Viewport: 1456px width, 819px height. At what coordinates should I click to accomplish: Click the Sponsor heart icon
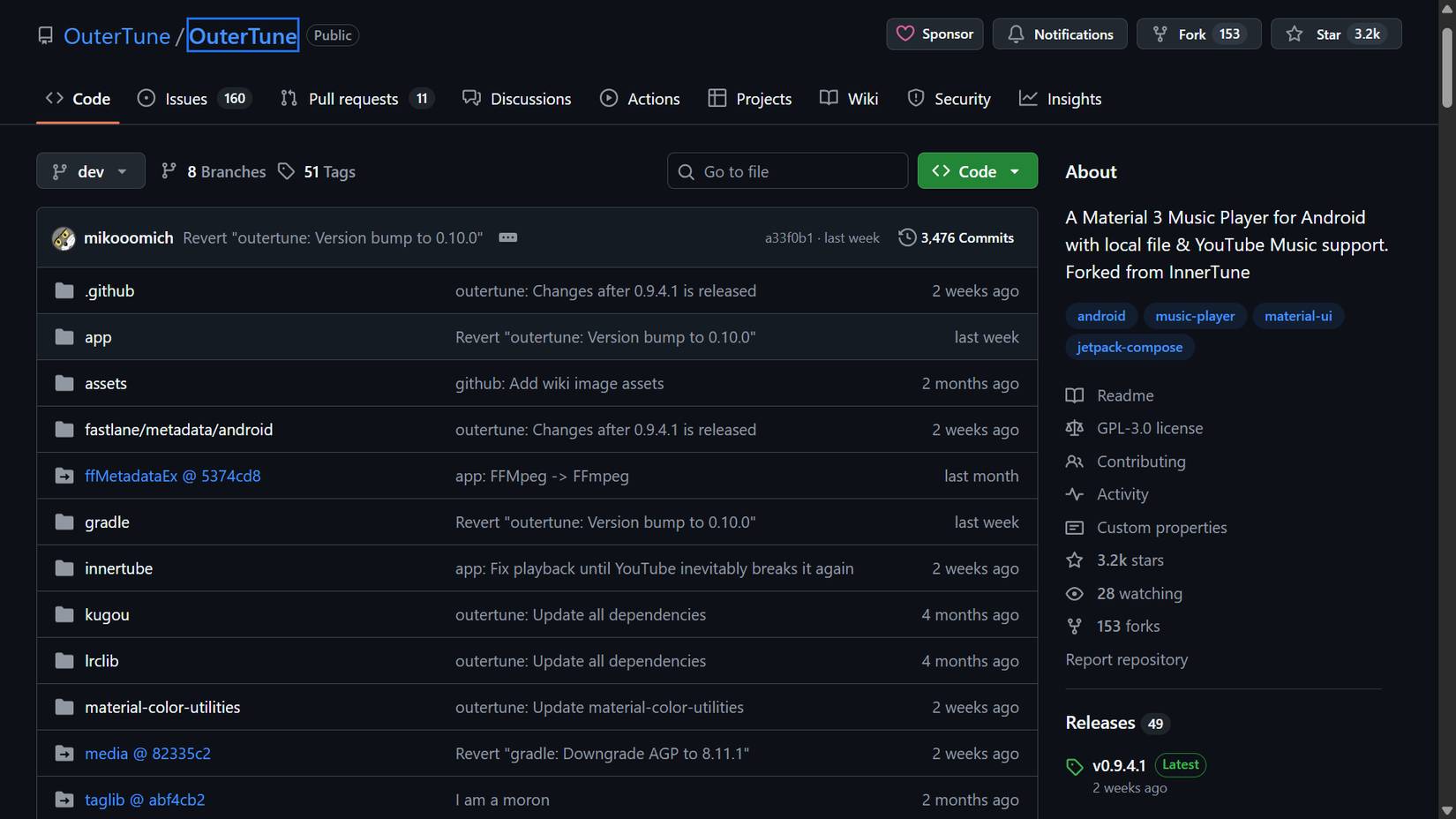click(x=905, y=34)
